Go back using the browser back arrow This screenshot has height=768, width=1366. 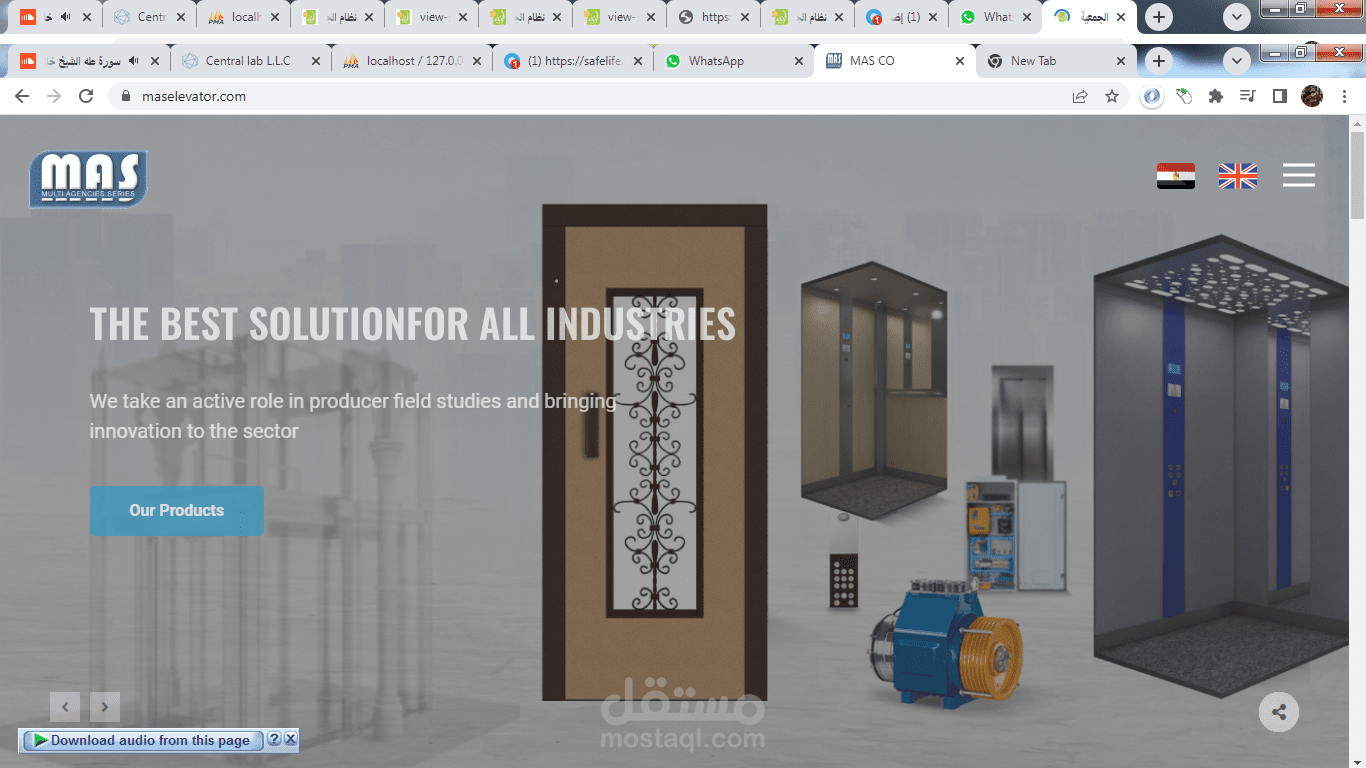coord(22,96)
